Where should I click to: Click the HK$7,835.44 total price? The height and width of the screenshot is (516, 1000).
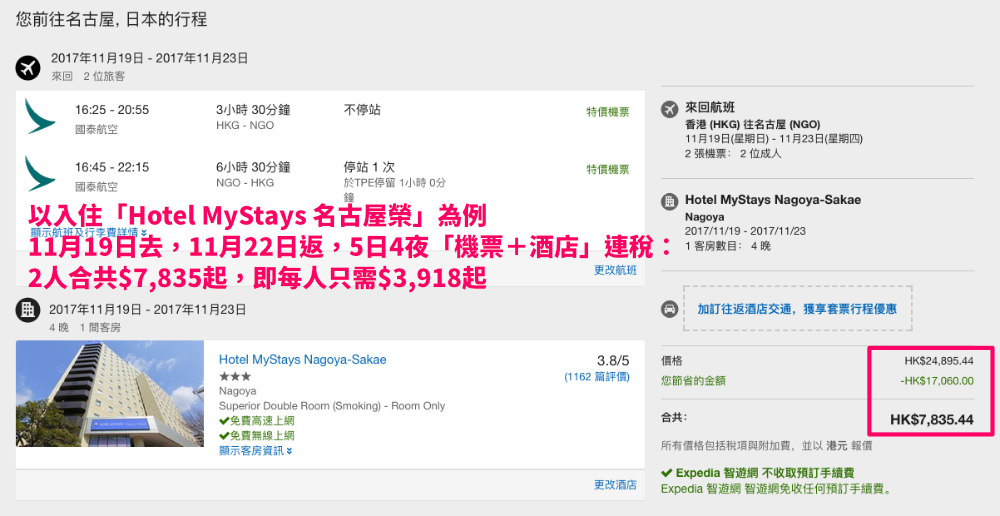tap(932, 419)
